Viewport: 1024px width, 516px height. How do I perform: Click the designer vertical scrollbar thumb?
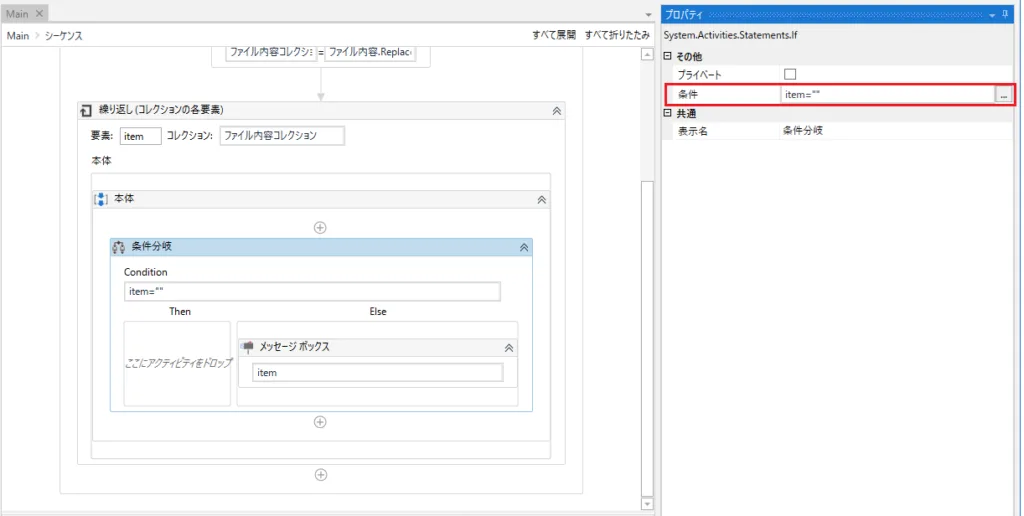pos(647,338)
